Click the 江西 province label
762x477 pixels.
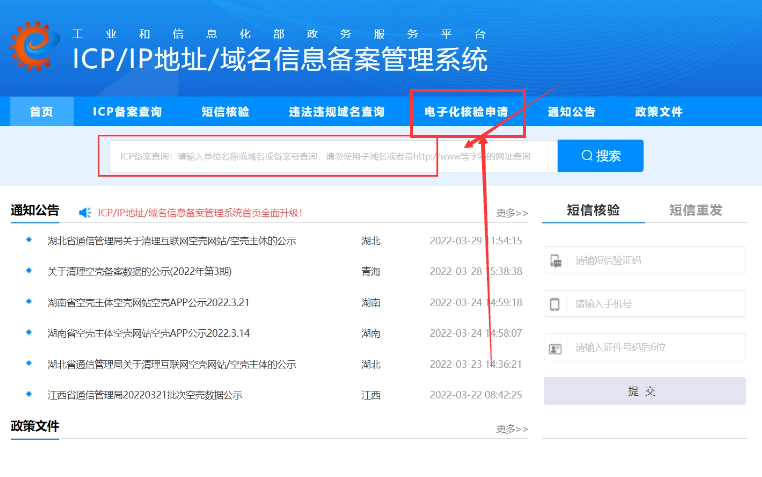click(x=371, y=395)
